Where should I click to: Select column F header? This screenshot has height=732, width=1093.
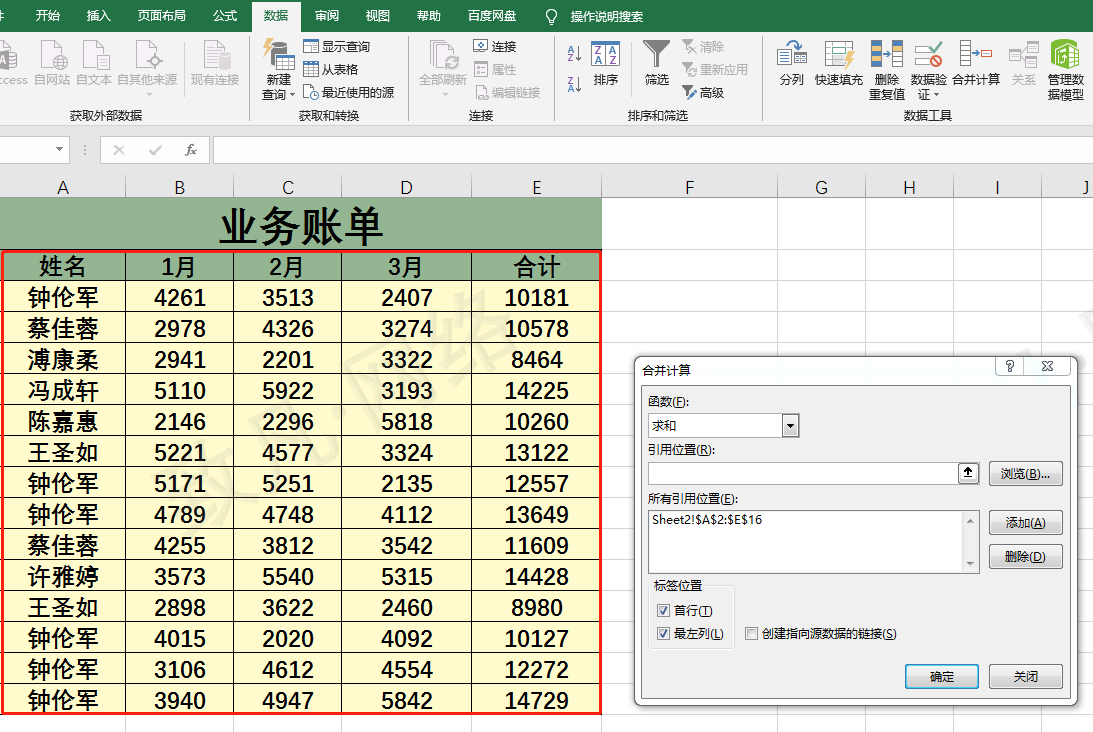tap(689, 188)
